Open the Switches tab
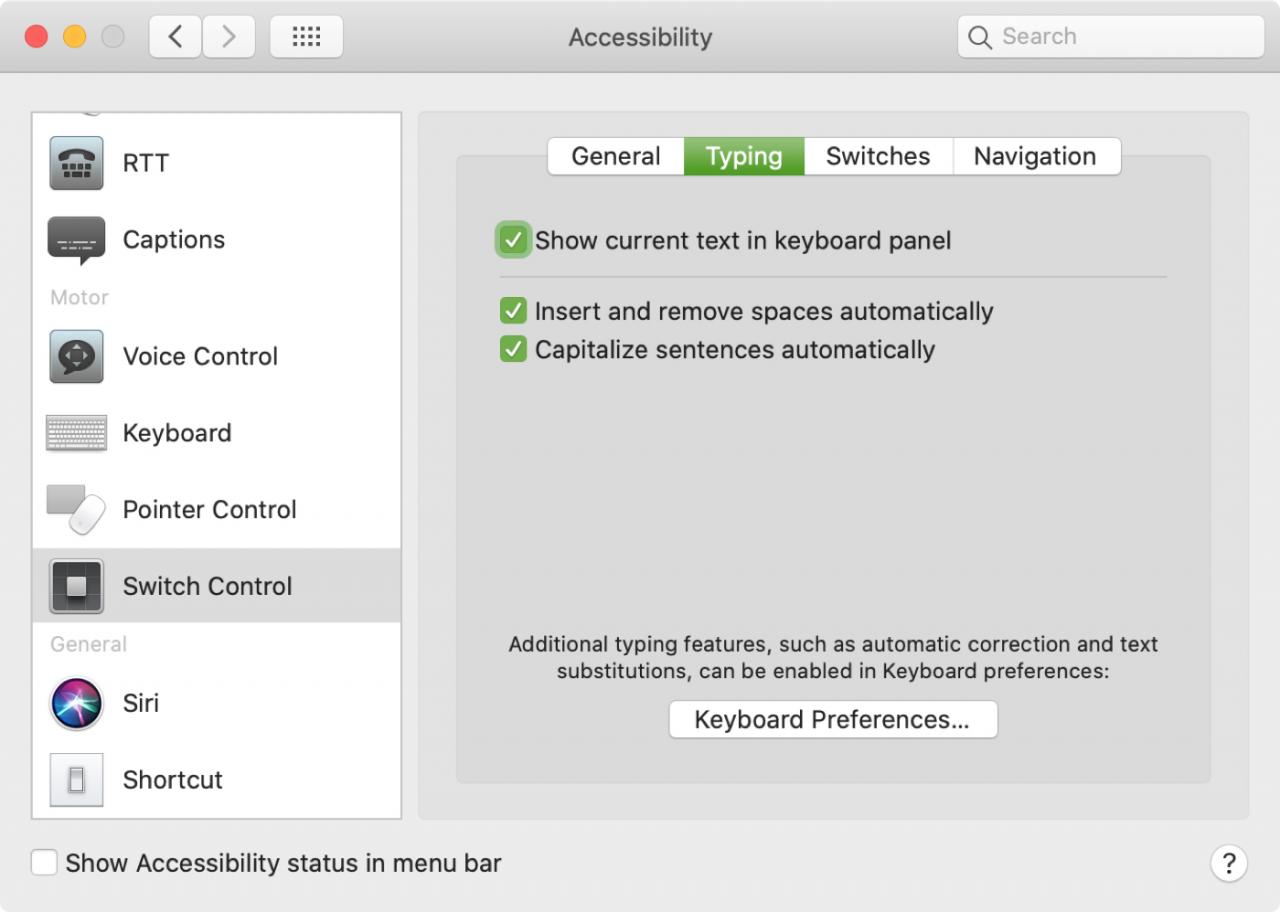This screenshot has width=1280, height=912. [878, 157]
